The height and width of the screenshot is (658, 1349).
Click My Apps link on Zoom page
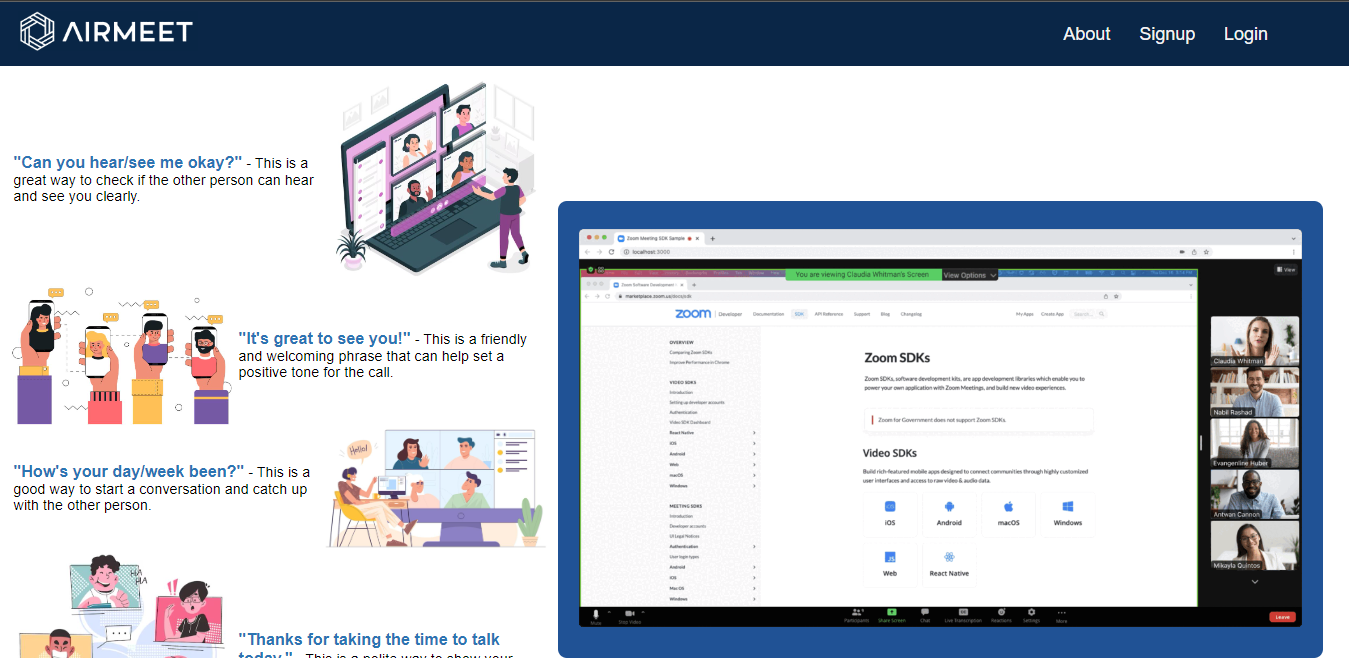point(1024,314)
